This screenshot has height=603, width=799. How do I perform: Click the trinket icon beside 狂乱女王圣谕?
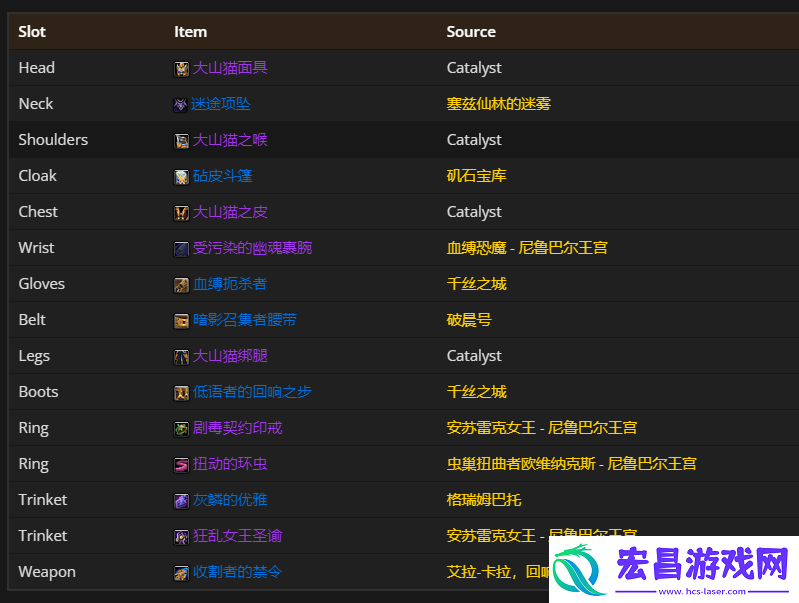point(181,537)
